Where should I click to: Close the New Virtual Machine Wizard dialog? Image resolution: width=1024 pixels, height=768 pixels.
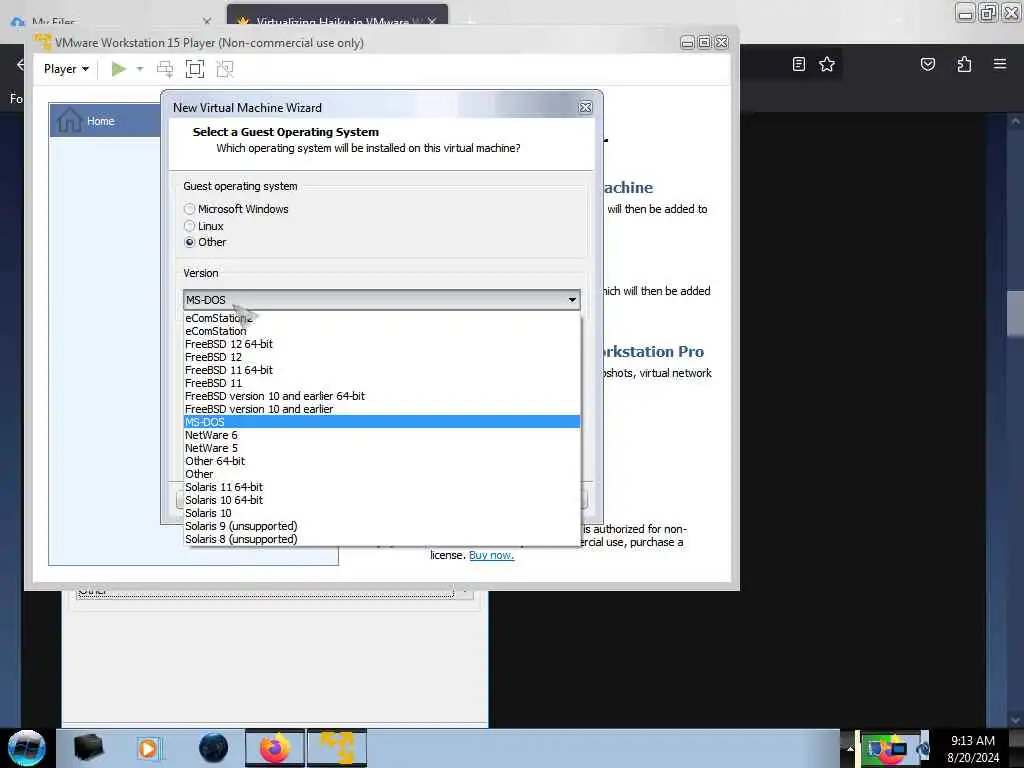point(585,108)
